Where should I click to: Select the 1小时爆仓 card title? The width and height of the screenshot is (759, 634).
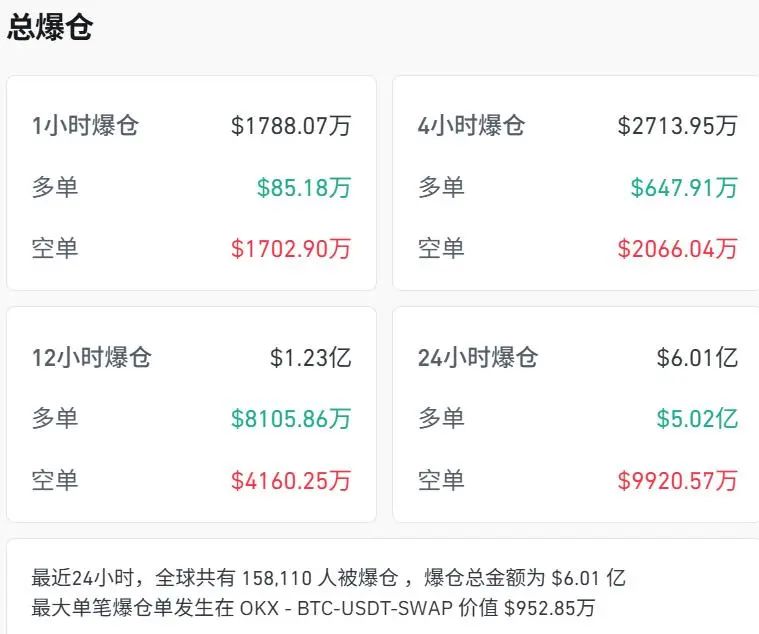tap(85, 126)
